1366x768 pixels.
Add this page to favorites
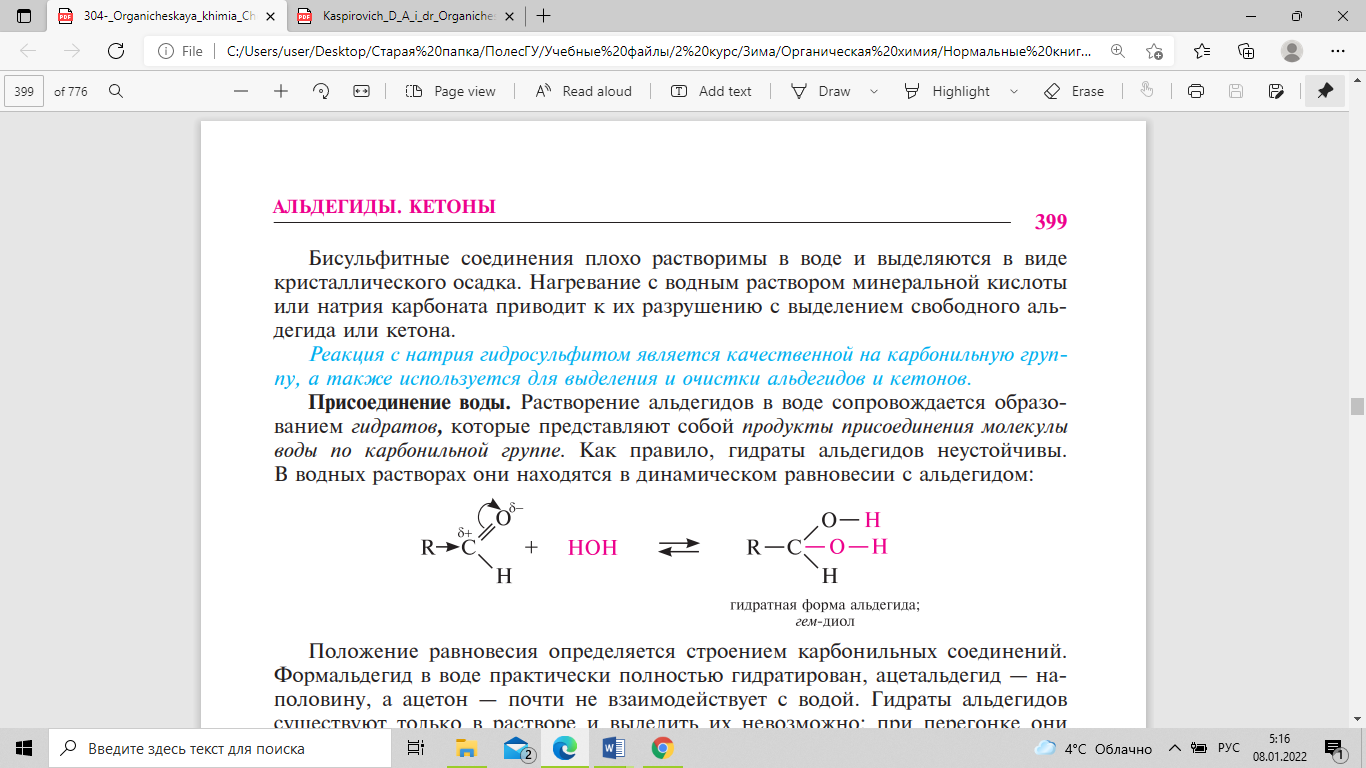point(1155,51)
